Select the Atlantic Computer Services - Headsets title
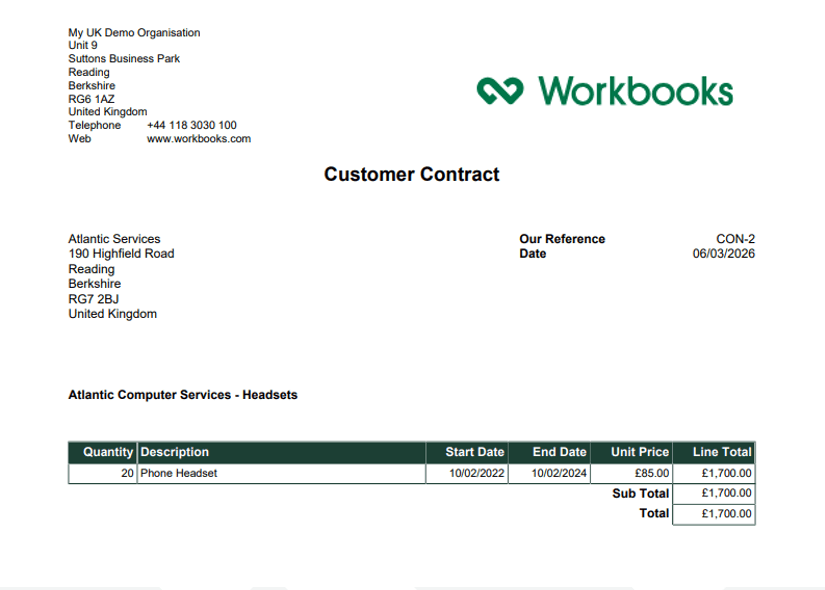This screenshot has width=825, height=590. click(x=182, y=395)
